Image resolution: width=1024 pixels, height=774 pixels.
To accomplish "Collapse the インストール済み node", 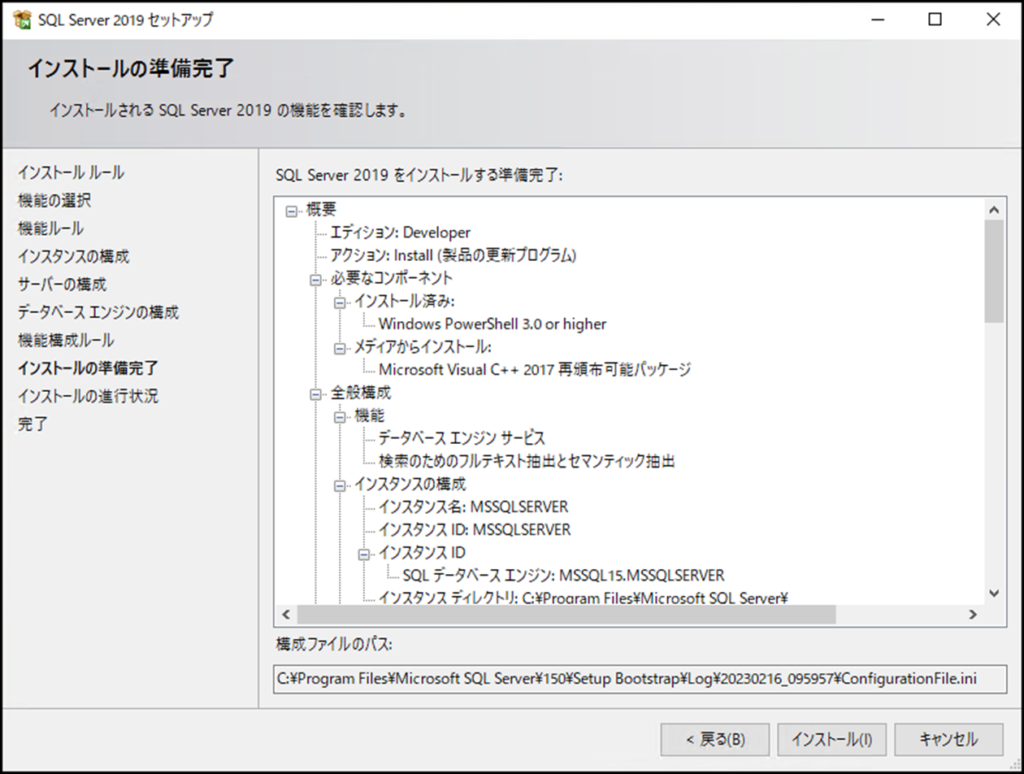I will tap(340, 303).
